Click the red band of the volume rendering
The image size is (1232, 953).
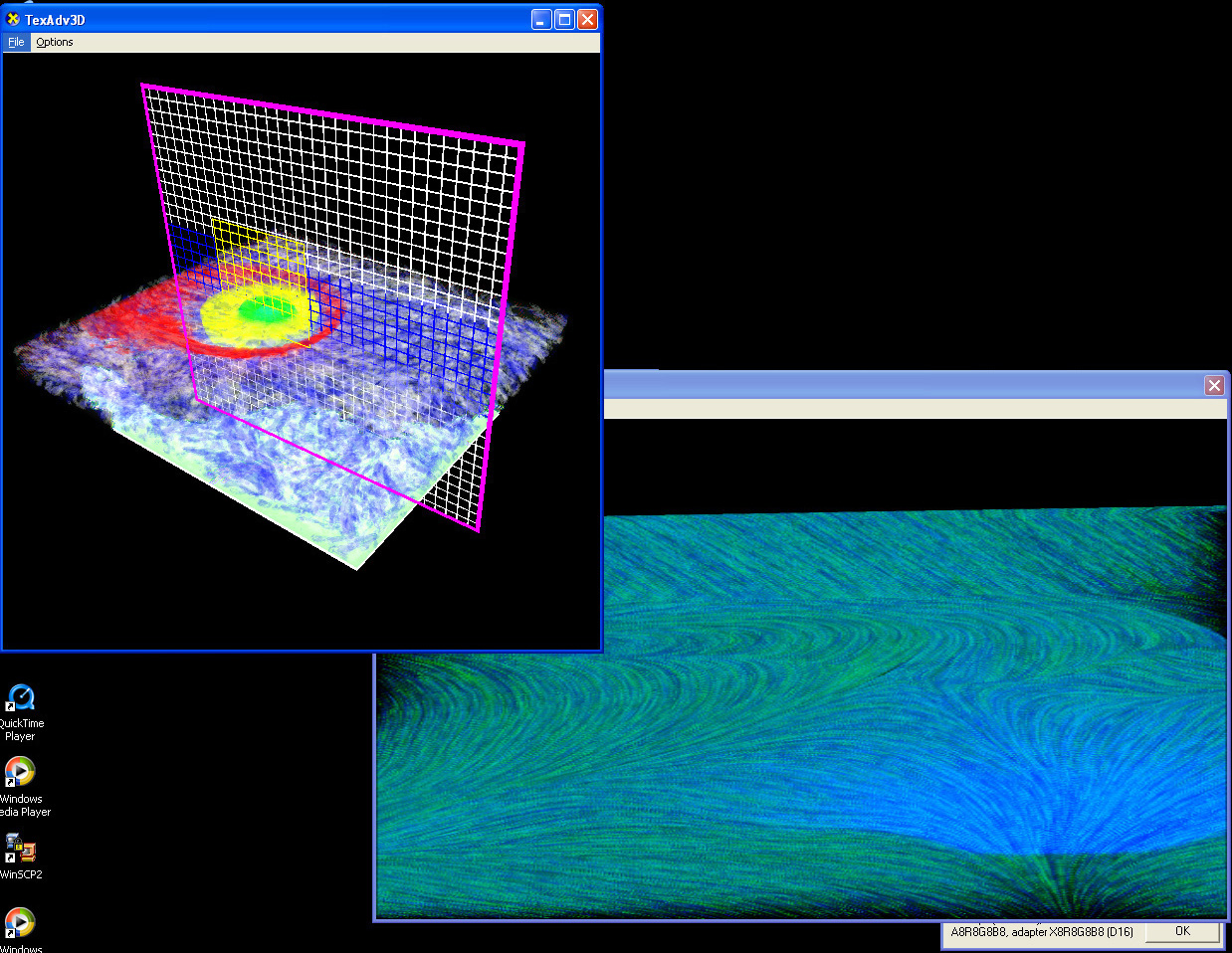(129, 316)
